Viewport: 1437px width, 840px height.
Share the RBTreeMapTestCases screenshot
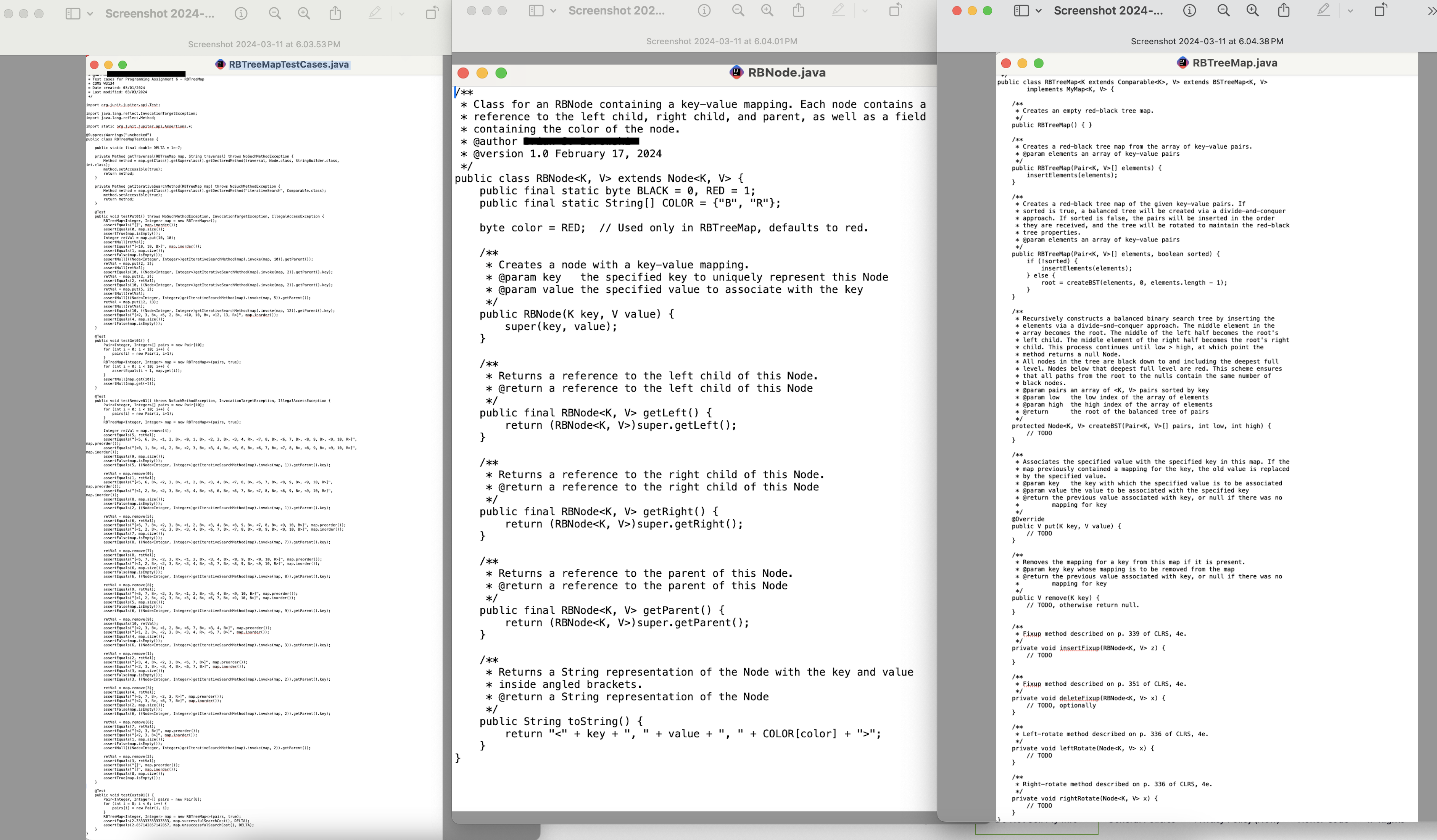(x=335, y=11)
